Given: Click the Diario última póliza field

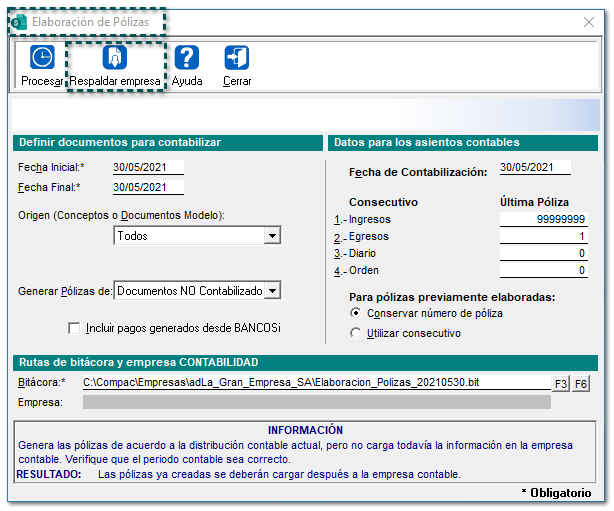Looking at the screenshot, I should [544, 253].
